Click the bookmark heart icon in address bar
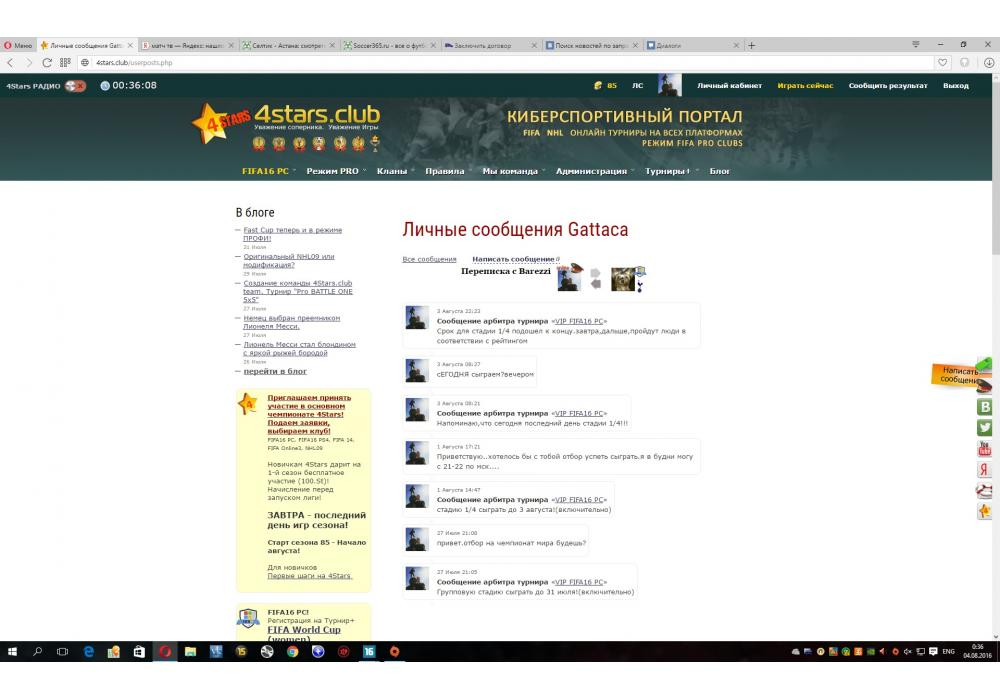 click(943, 62)
